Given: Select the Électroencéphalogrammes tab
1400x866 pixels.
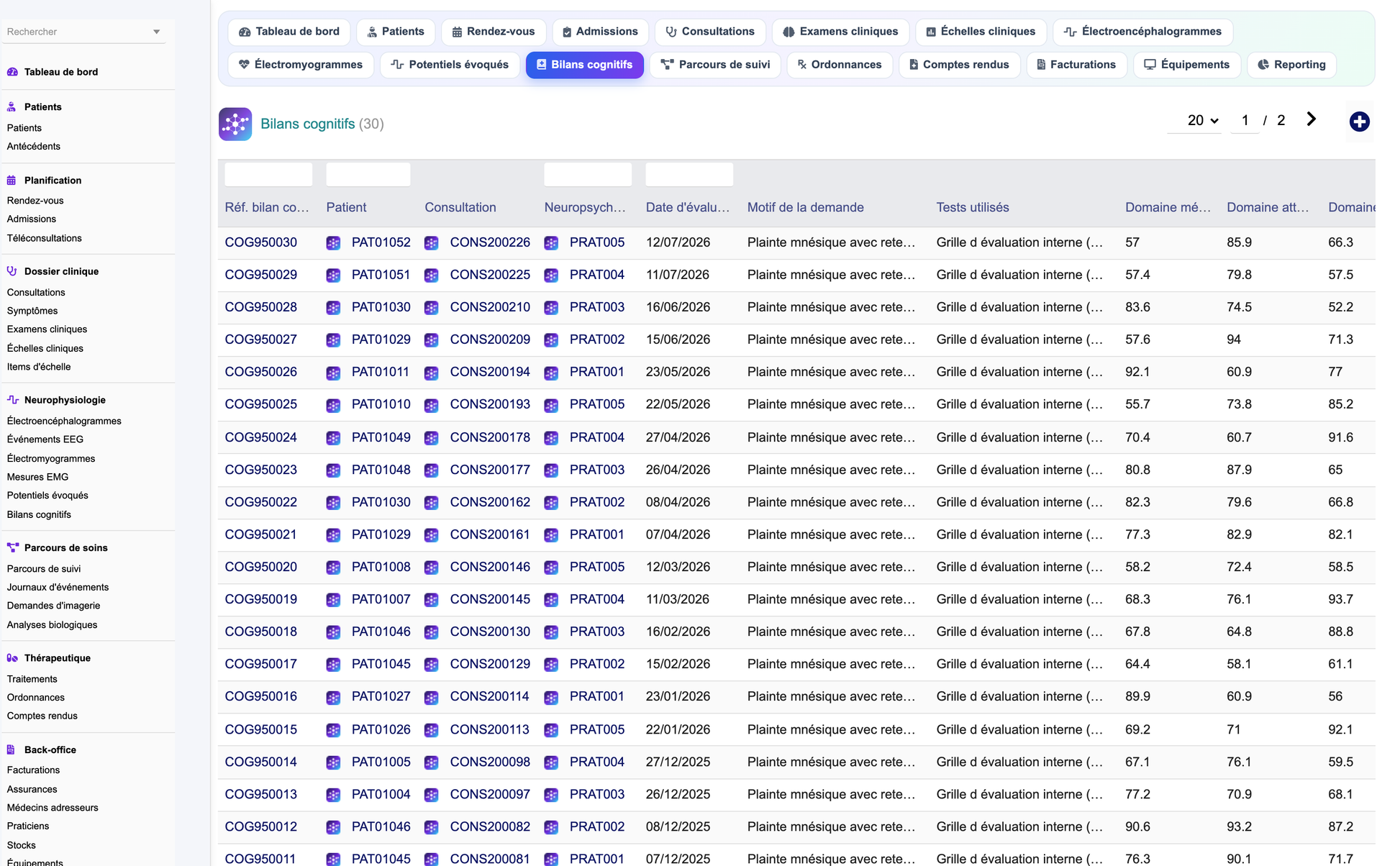Looking at the screenshot, I should point(1142,32).
